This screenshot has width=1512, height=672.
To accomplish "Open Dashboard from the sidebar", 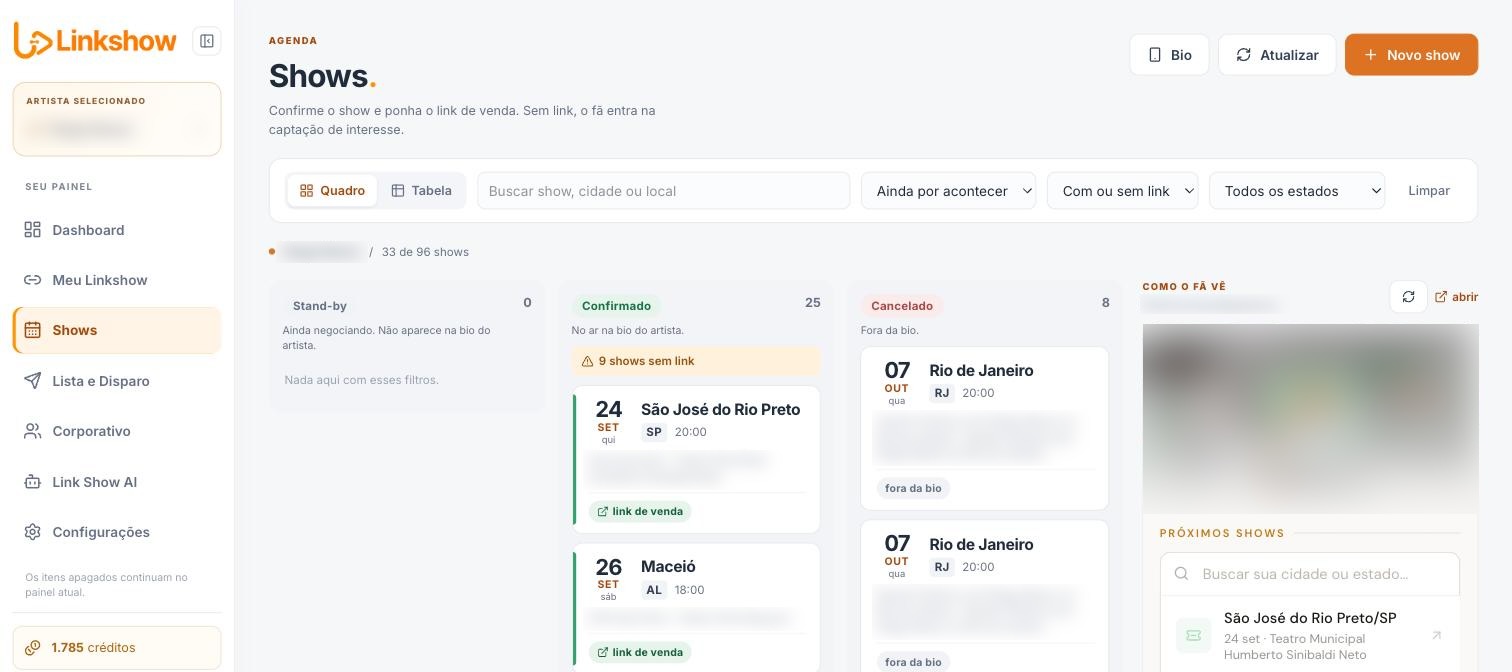I will pyautogui.click(x=117, y=230).
